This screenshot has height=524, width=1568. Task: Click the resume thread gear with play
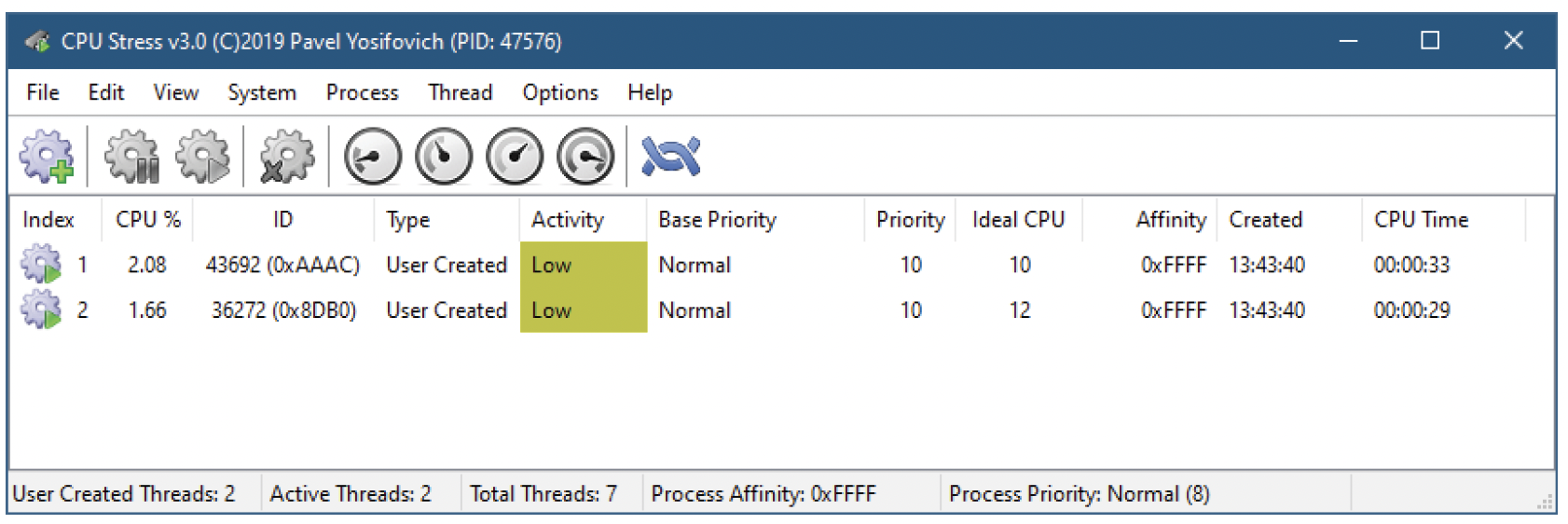click(x=202, y=156)
